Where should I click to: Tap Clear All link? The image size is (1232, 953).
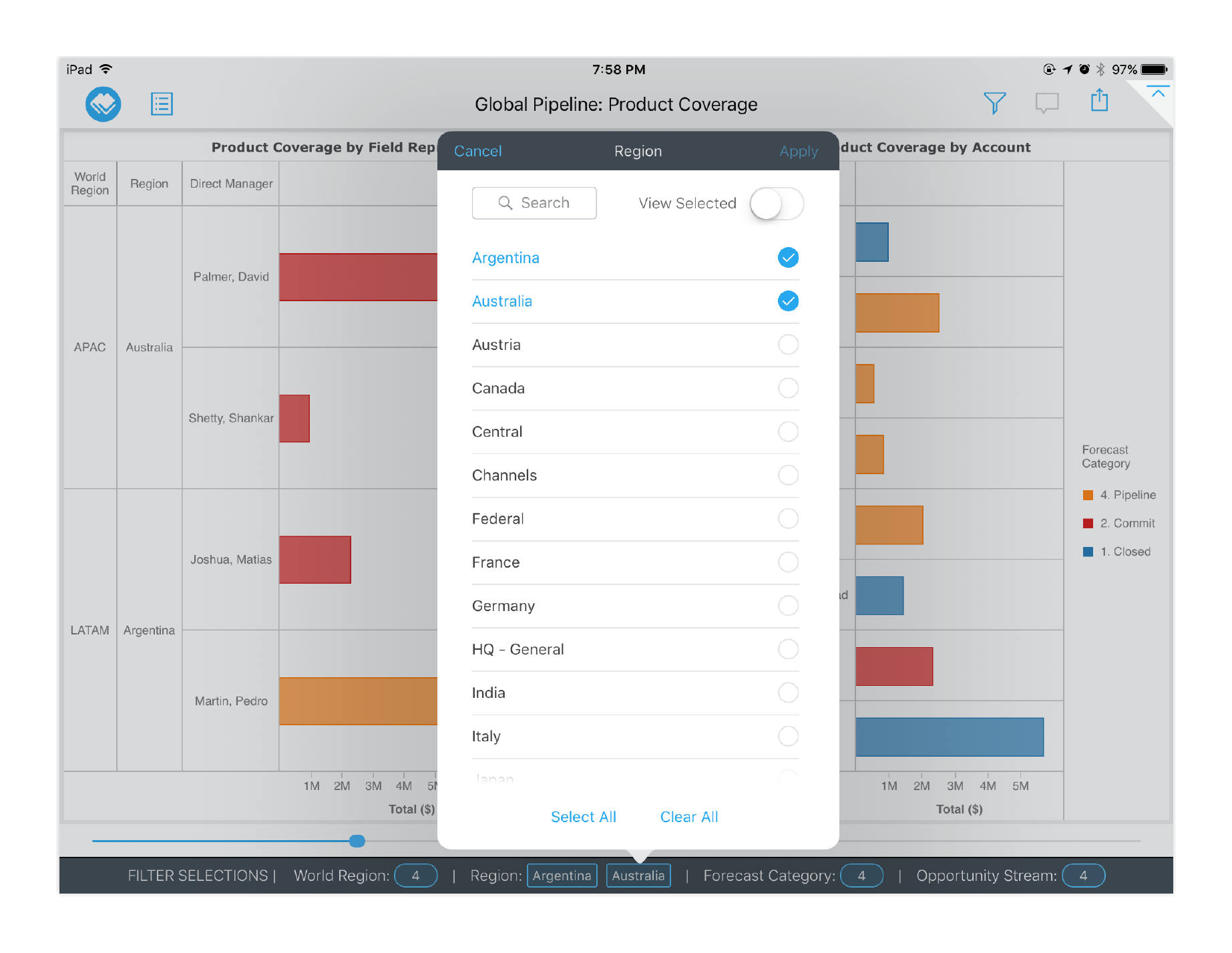pyautogui.click(x=688, y=817)
